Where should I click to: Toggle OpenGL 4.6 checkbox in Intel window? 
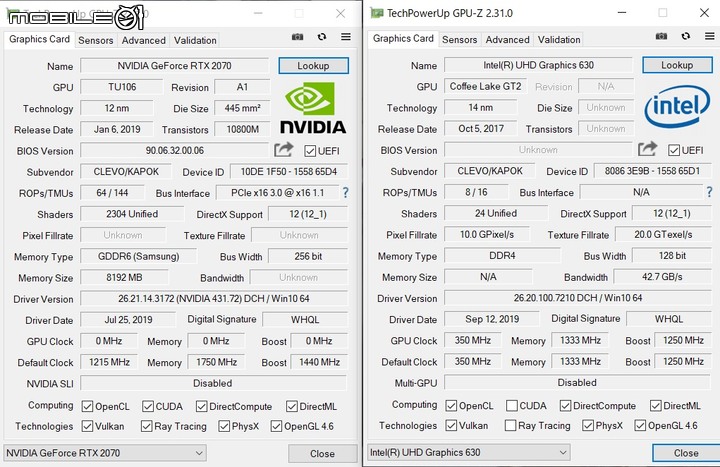point(640,425)
